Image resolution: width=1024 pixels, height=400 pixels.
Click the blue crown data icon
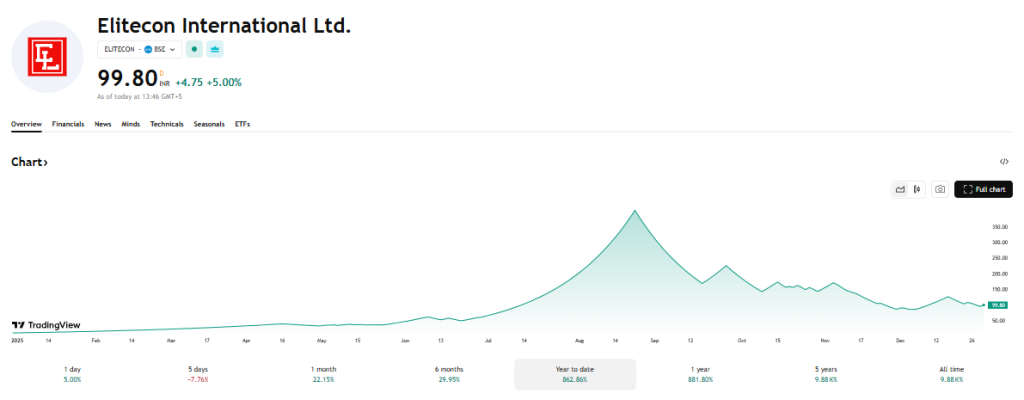tap(215, 49)
